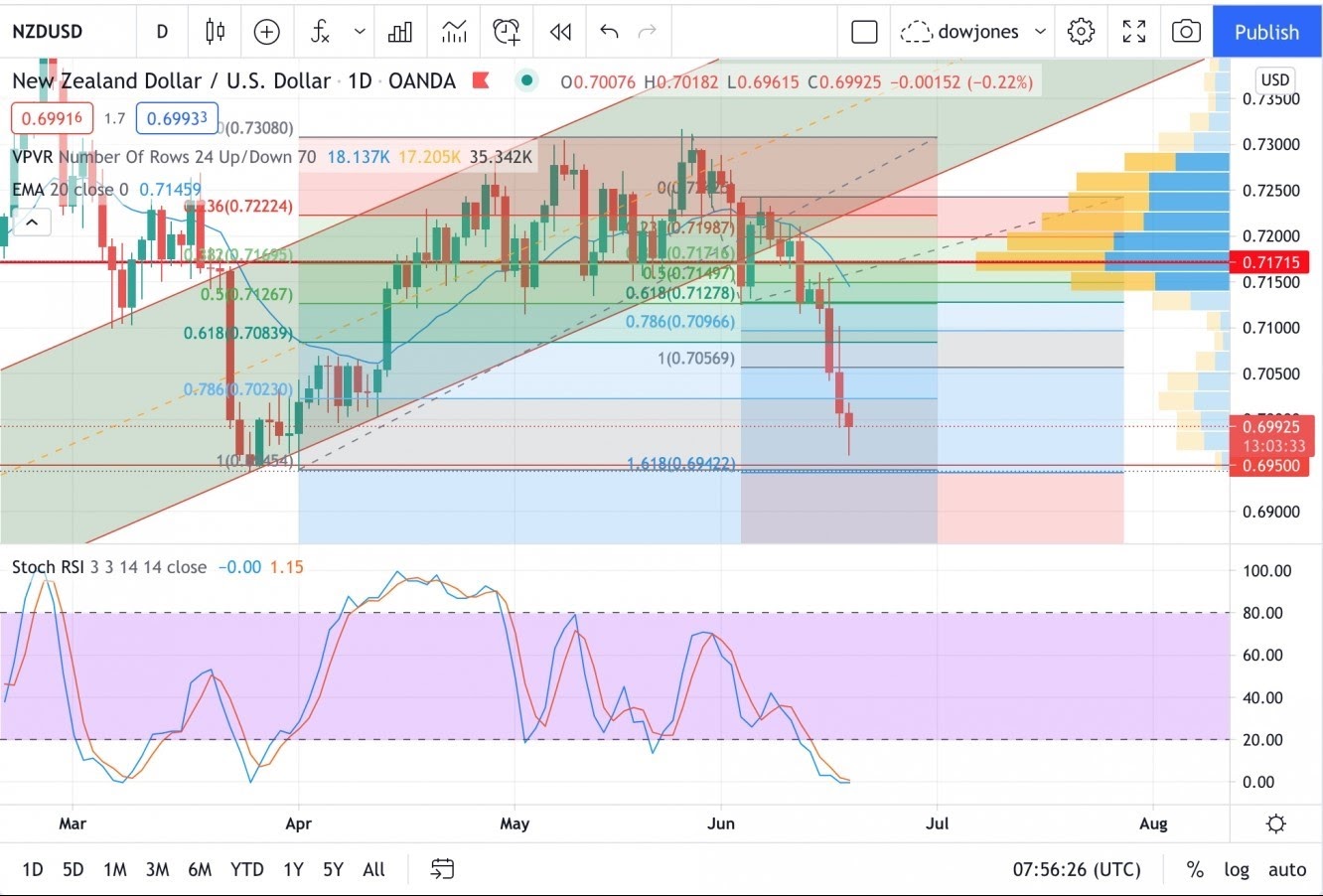The width and height of the screenshot is (1323, 896).
Task: Click the sell price 0.69916 button
Action: tap(52, 118)
